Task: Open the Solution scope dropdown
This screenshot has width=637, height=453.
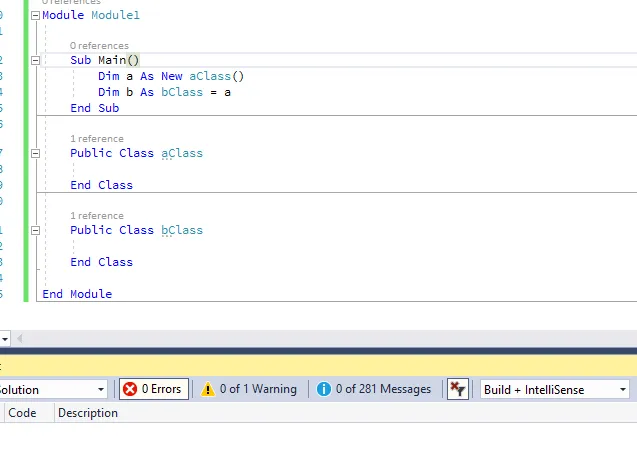Action: coord(53,390)
